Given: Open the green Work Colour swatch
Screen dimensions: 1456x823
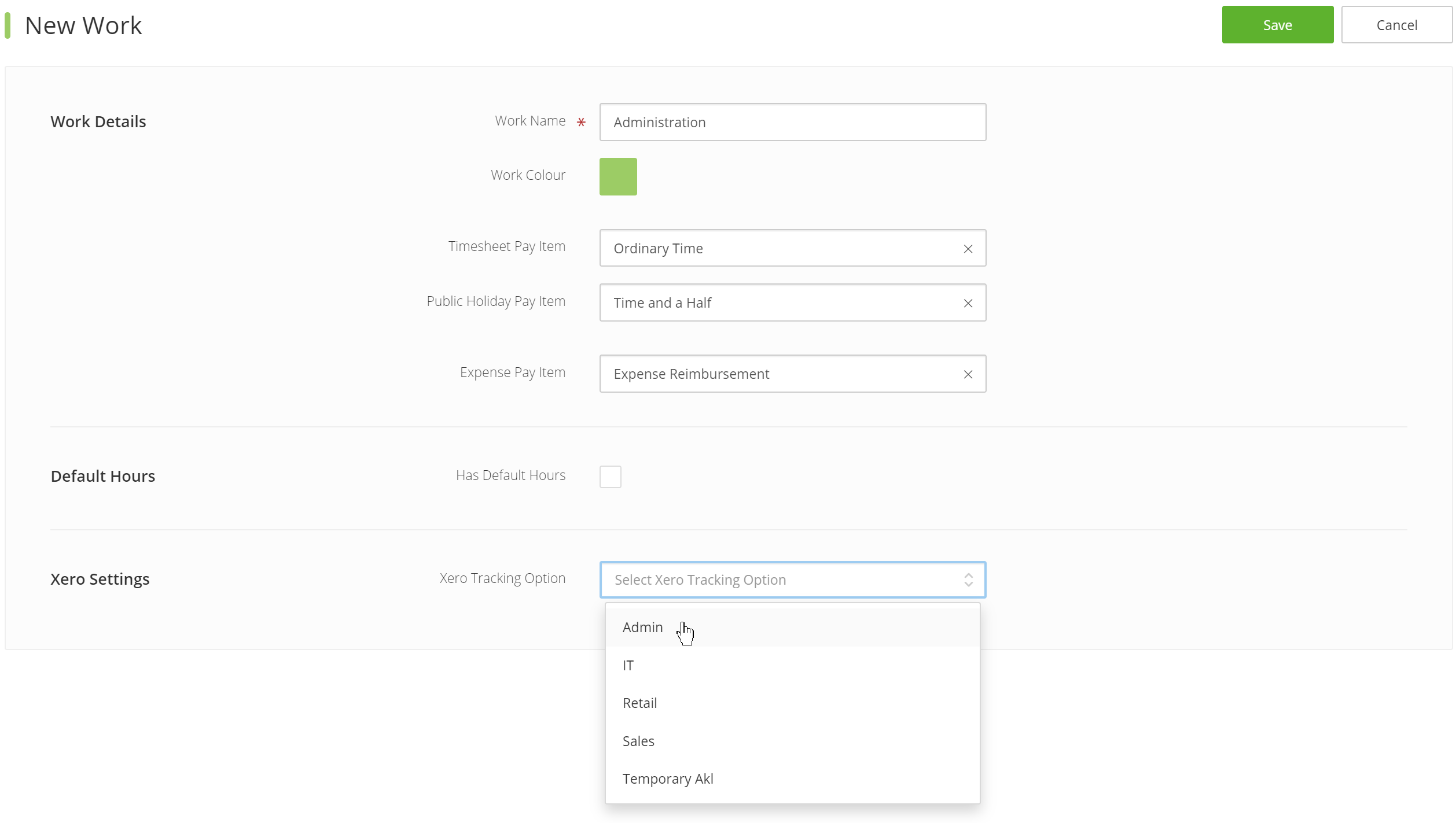Looking at the screenshot, I should click(618, 176).
